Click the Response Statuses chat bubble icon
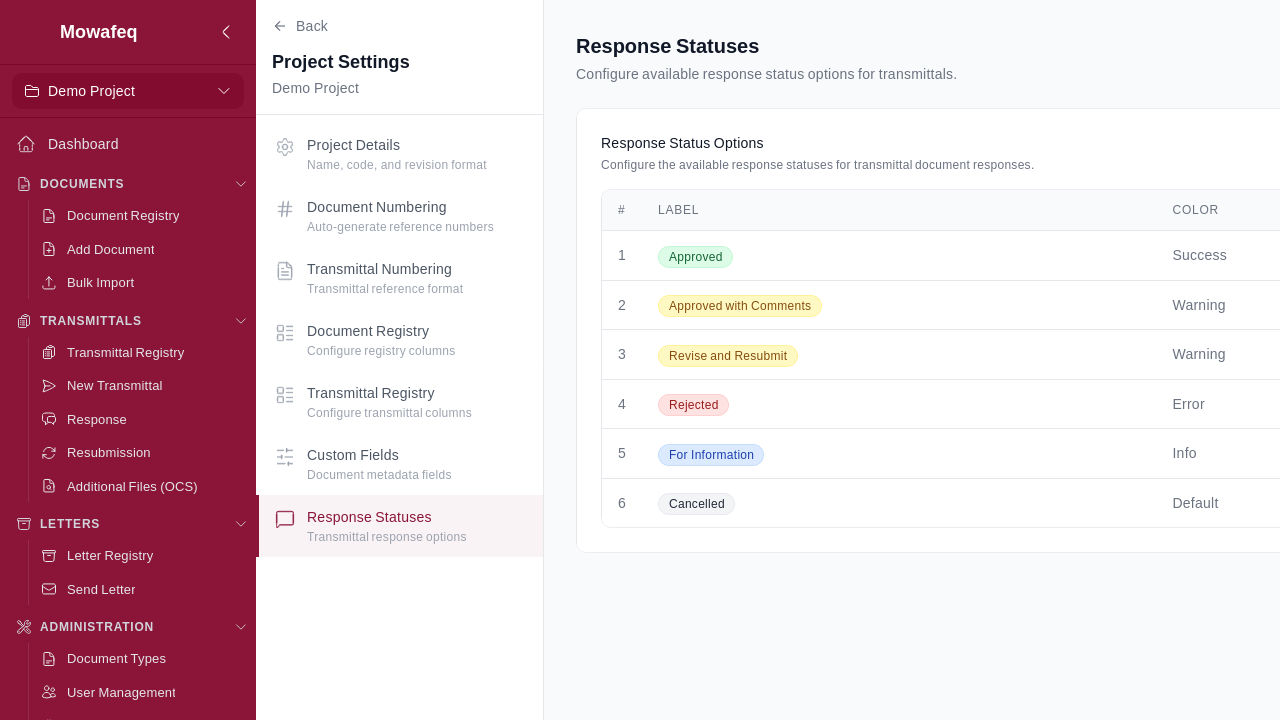 (285, 519)
